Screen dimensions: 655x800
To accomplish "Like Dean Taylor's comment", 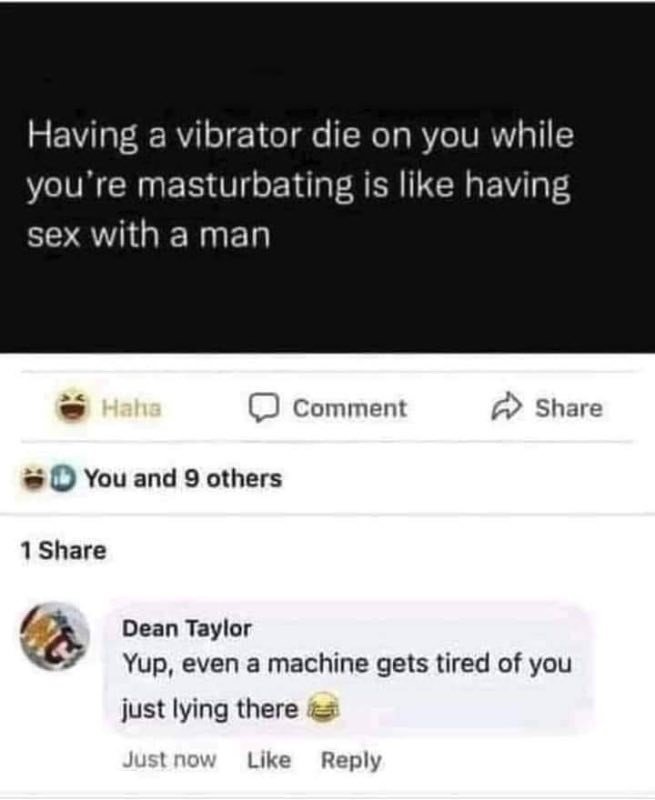I will [269, 760].
